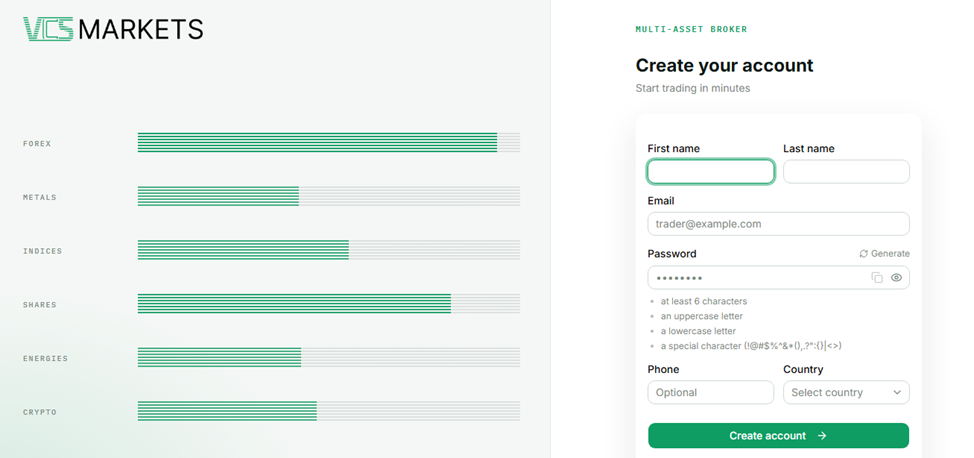Click the 'at least 6 characters' rule
Image resolution: width=974 pixels, height=458 pixels.
[x=704, y=301]
